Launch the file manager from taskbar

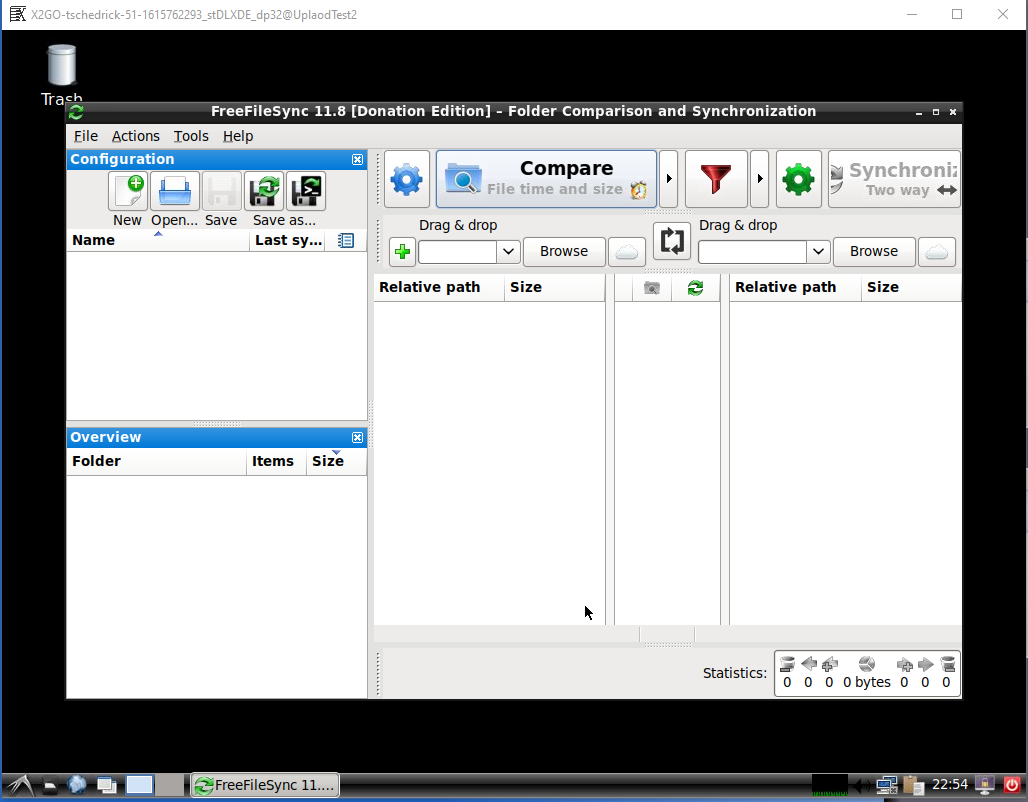(50, 785)
